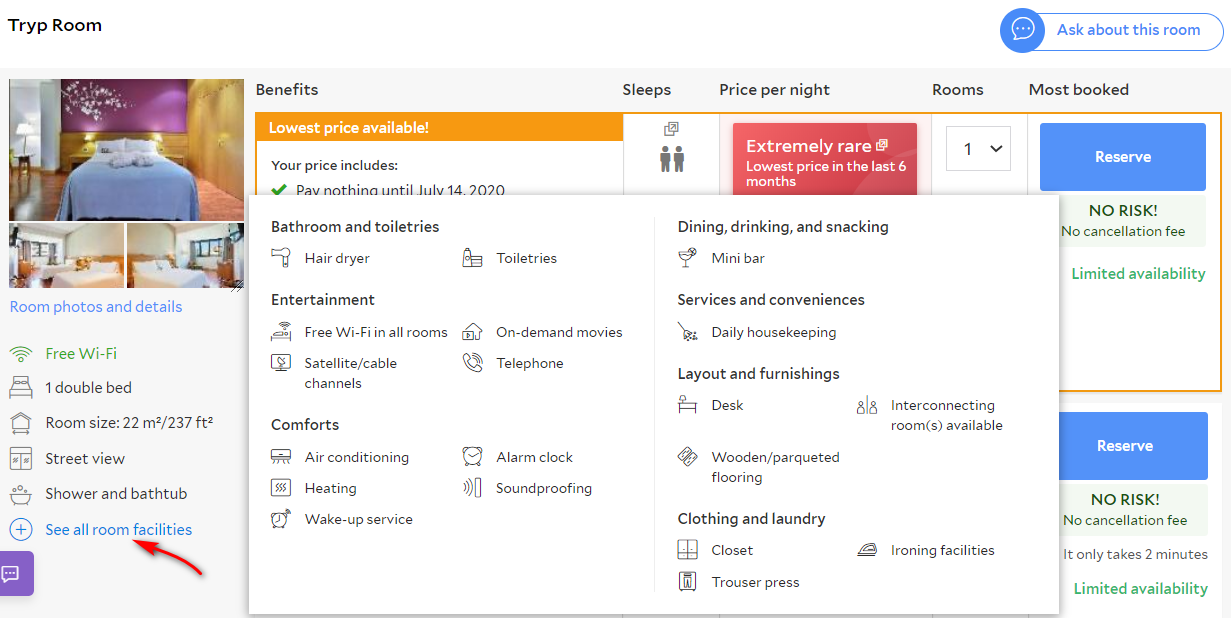Open Room photos and details link
The width and height of the screenshot is (1231, 618).
tap(96, 307)
